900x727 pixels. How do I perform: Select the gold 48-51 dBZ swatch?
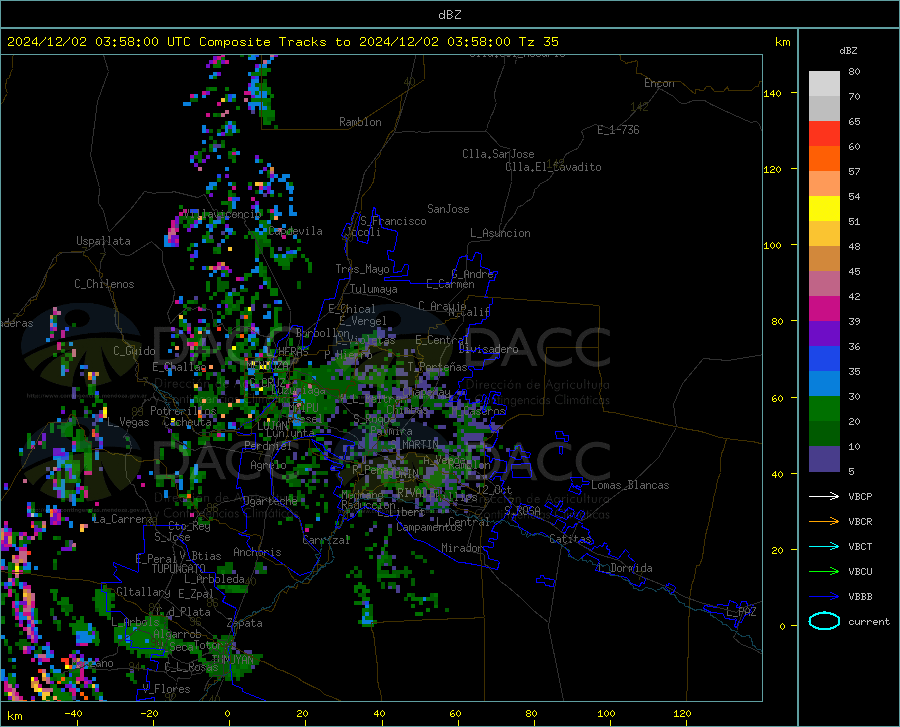pyautogui.click(x=824, y=234)
